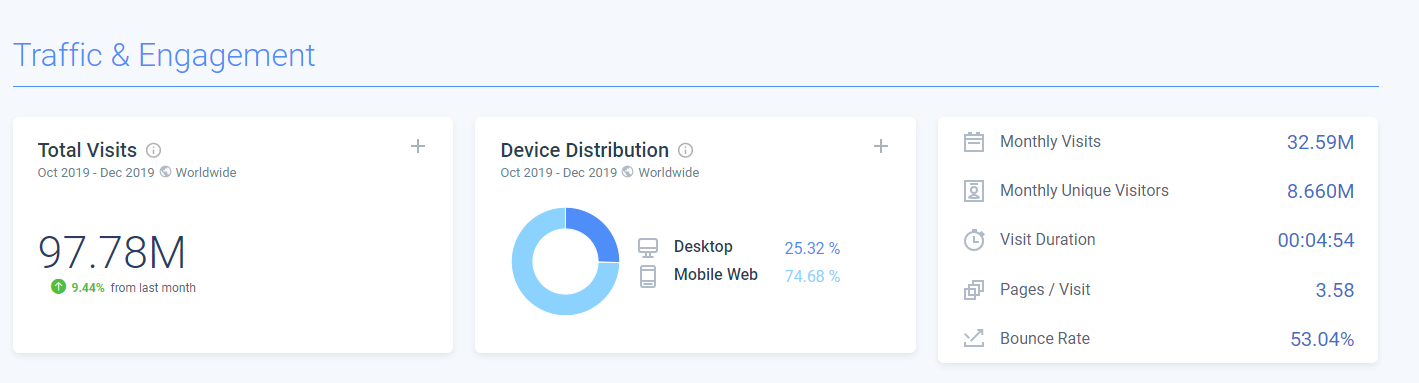
Task: Click the Monthly Unique Visitors label
Action: [1084, 190]
